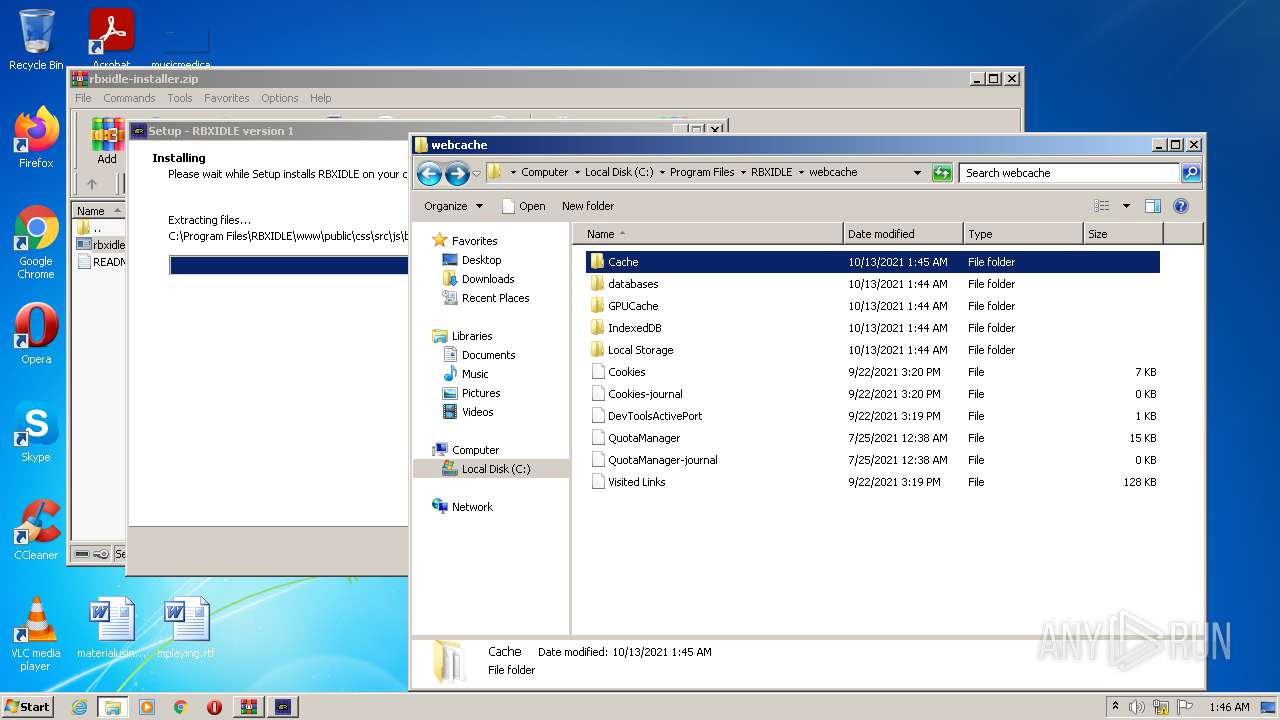Viewport: 1280px width, 720px height.
Task: Select the Firefox desktop shortcut
Action: point(36,138)
